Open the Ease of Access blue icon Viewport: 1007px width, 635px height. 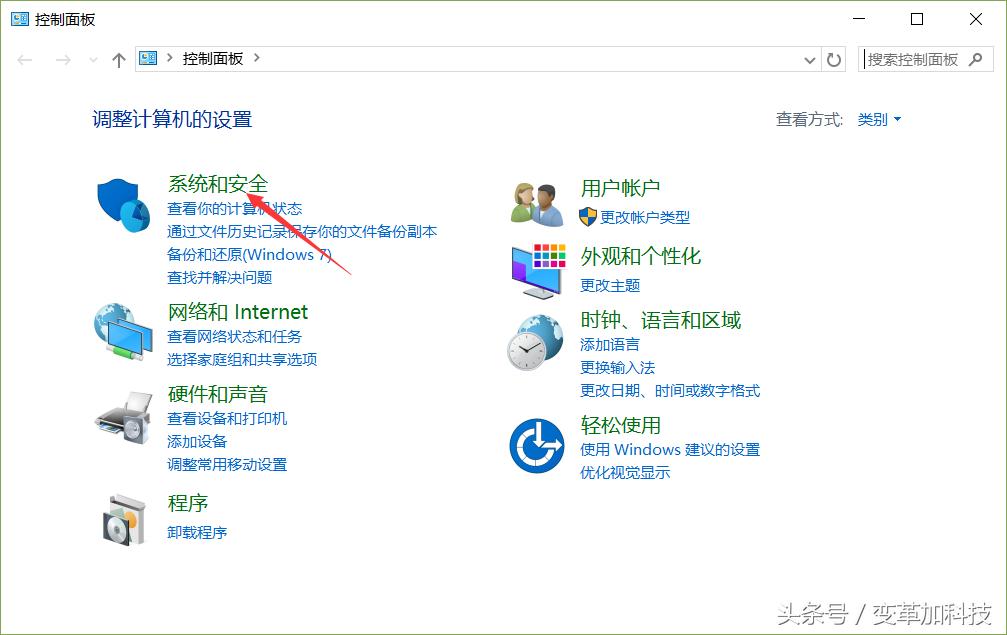pos(537,446)
